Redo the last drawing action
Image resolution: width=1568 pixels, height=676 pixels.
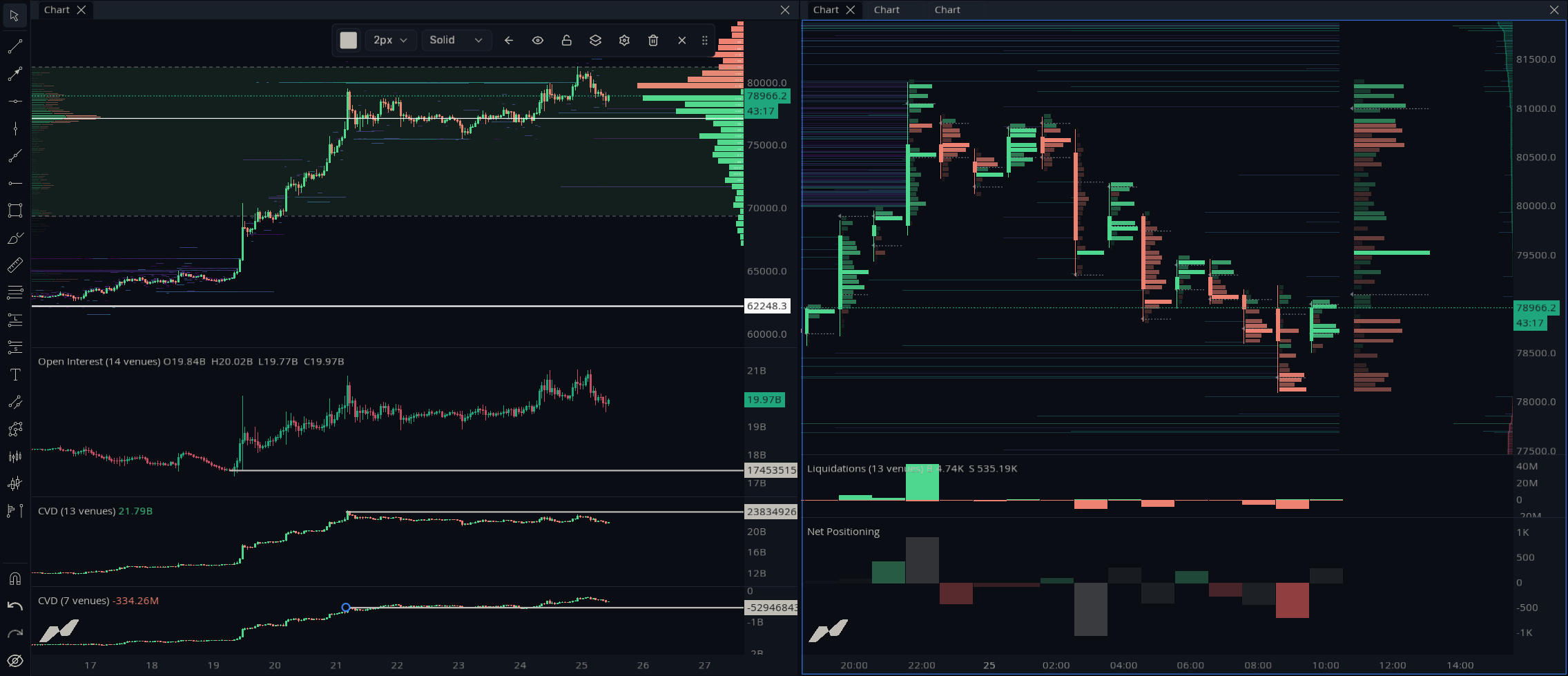[14, 633]
